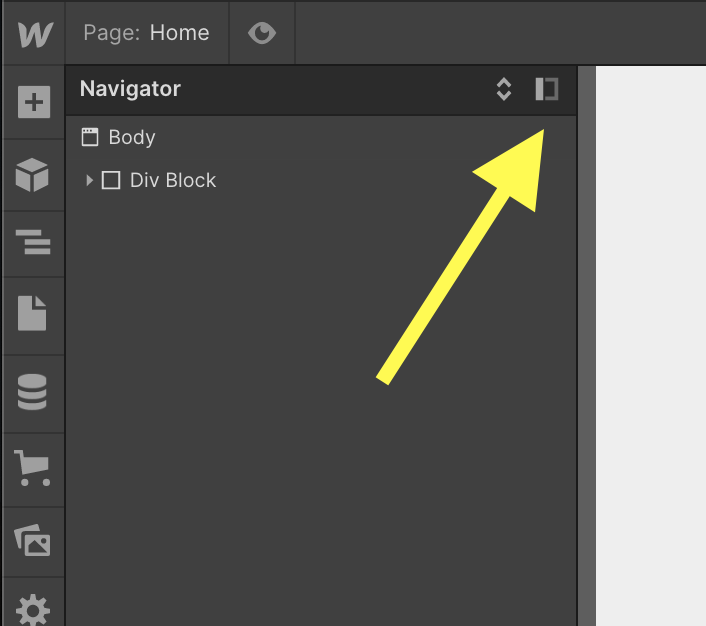The height and width of the screenshot is (626, 706).
Task: Click the Div Block square icon
Action: click(111, 181)
